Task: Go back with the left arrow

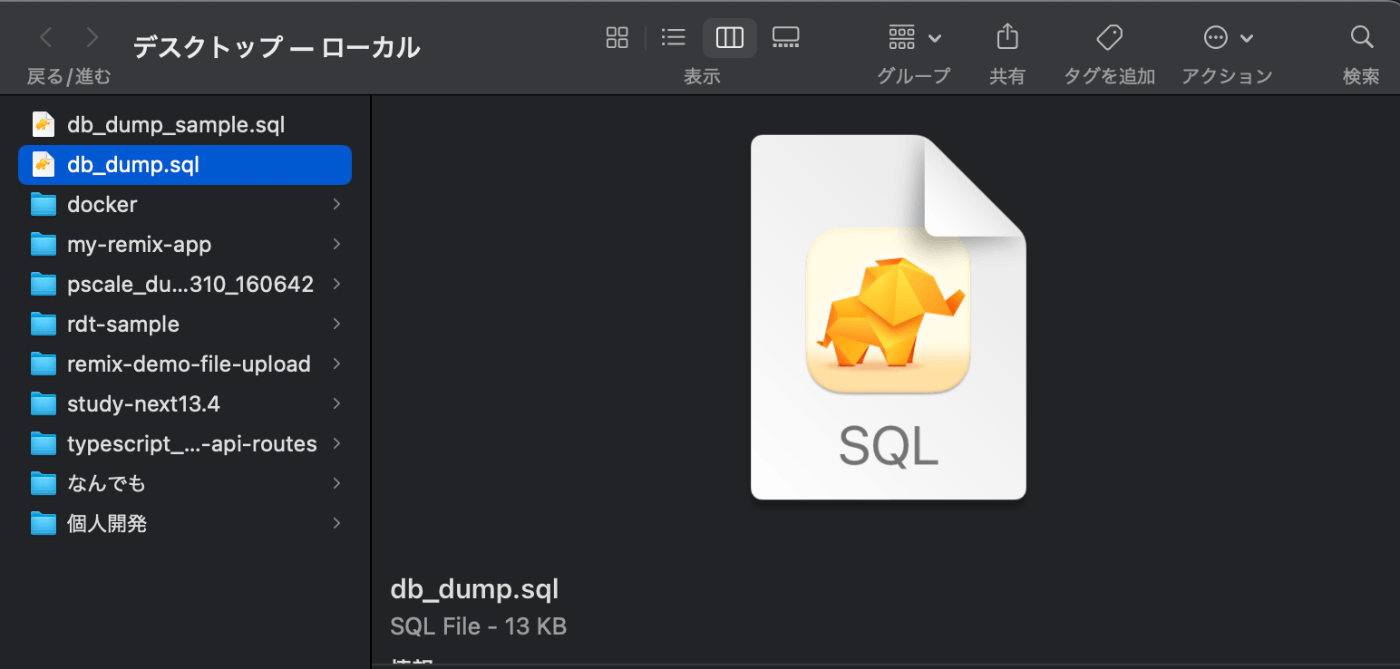Action: 46,38
